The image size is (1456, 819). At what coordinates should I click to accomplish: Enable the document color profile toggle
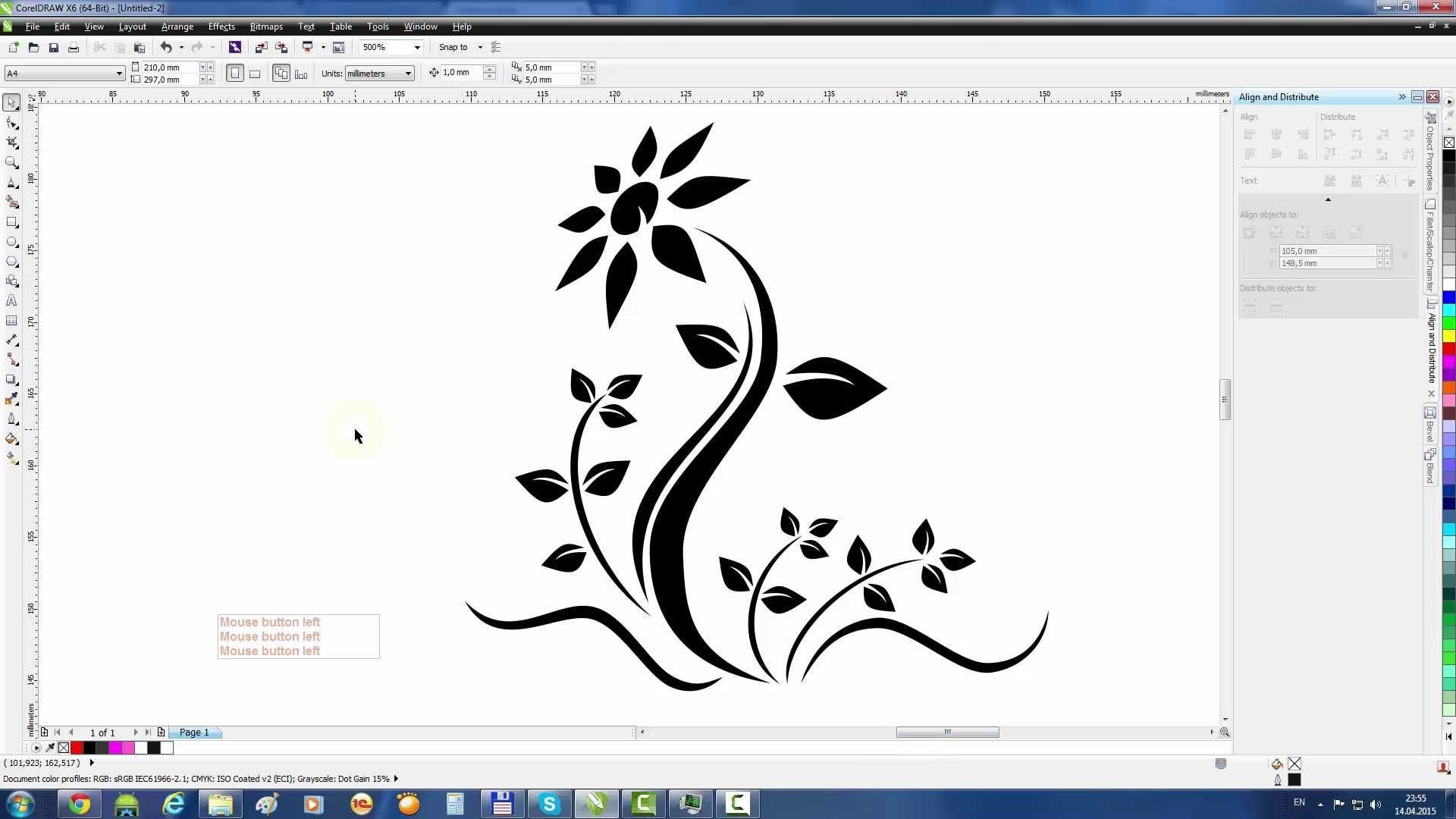pos(397,778)
